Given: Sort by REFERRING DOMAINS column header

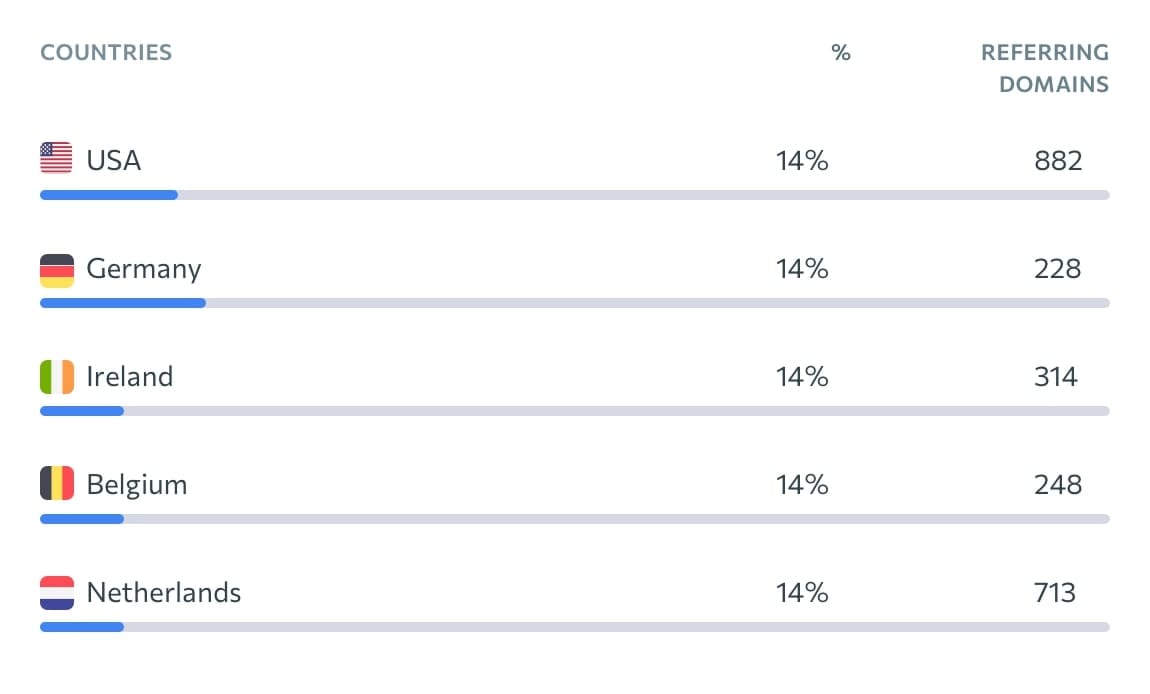Looking at the screenshot, I should coord(1045,68).
